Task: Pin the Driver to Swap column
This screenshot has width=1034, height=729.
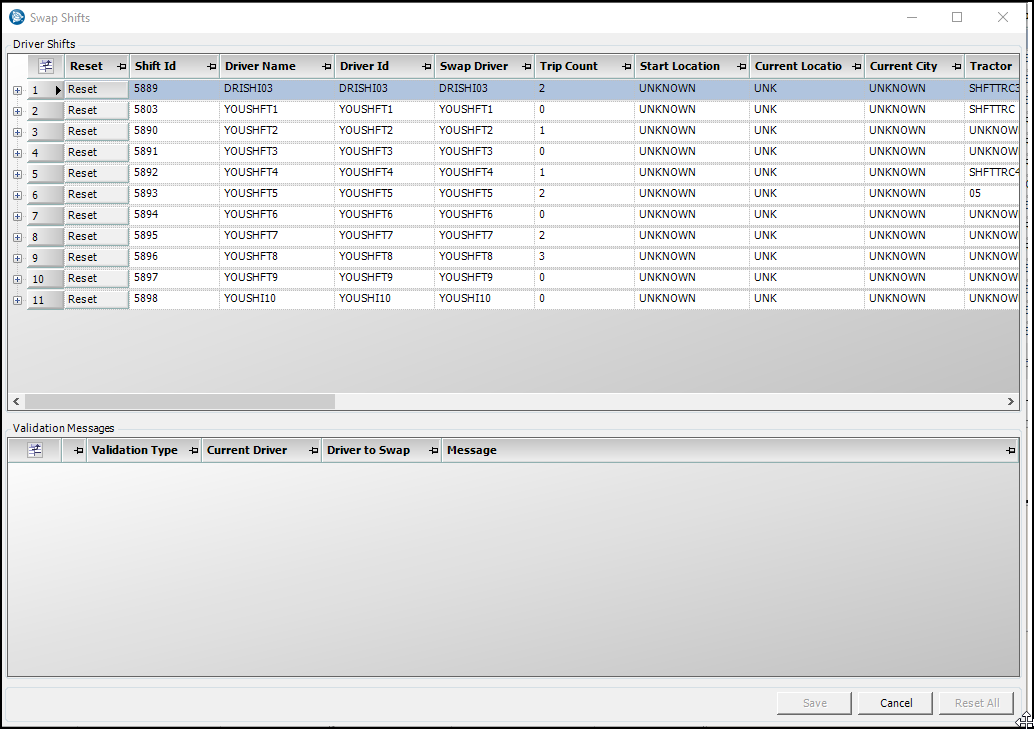Action: point(433,451)
